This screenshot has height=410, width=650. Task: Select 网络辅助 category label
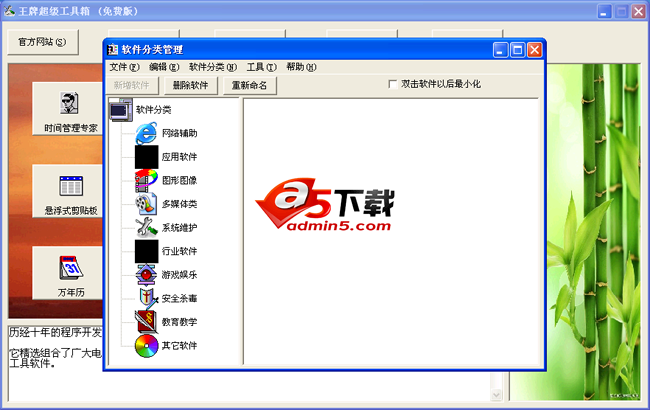[x=179, y=133]
